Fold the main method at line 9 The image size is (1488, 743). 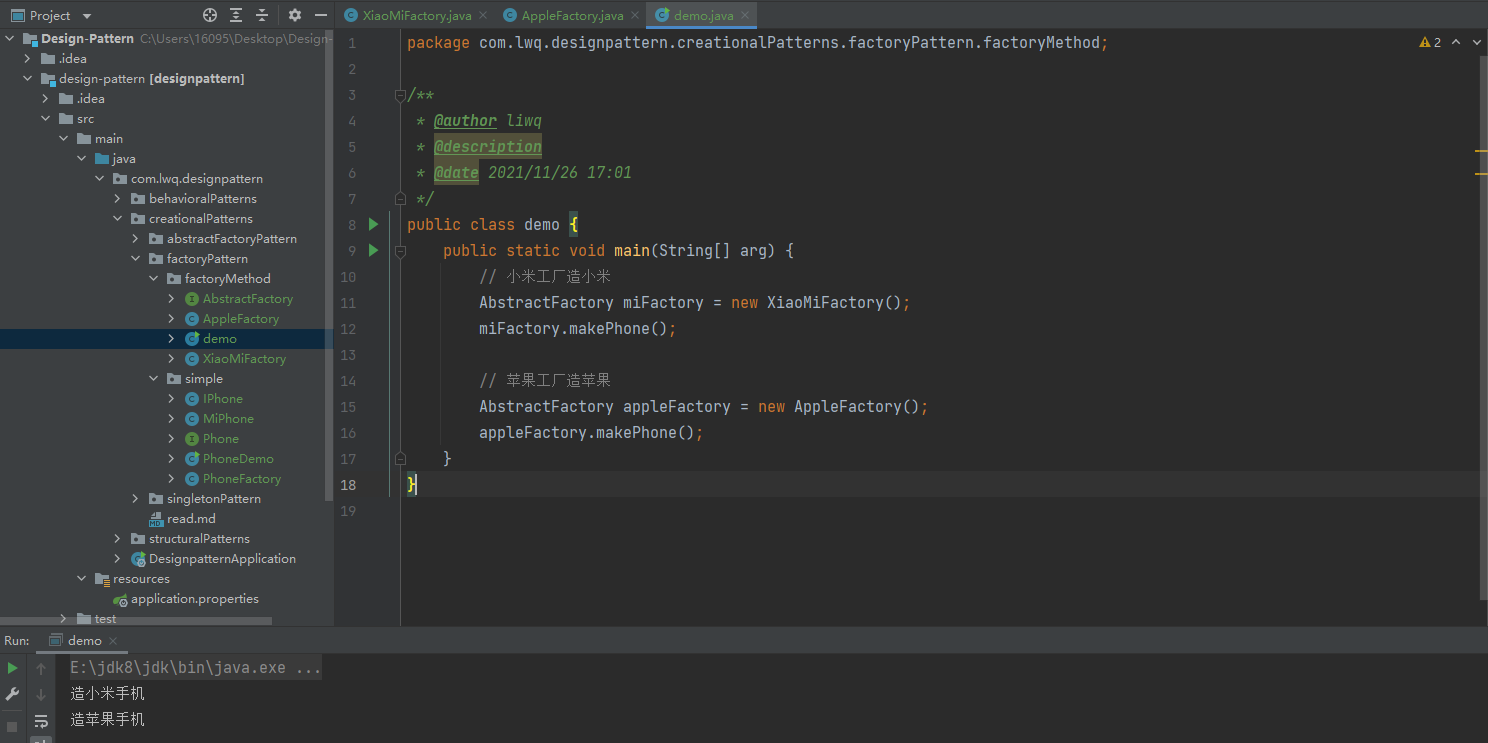[400, 251]
